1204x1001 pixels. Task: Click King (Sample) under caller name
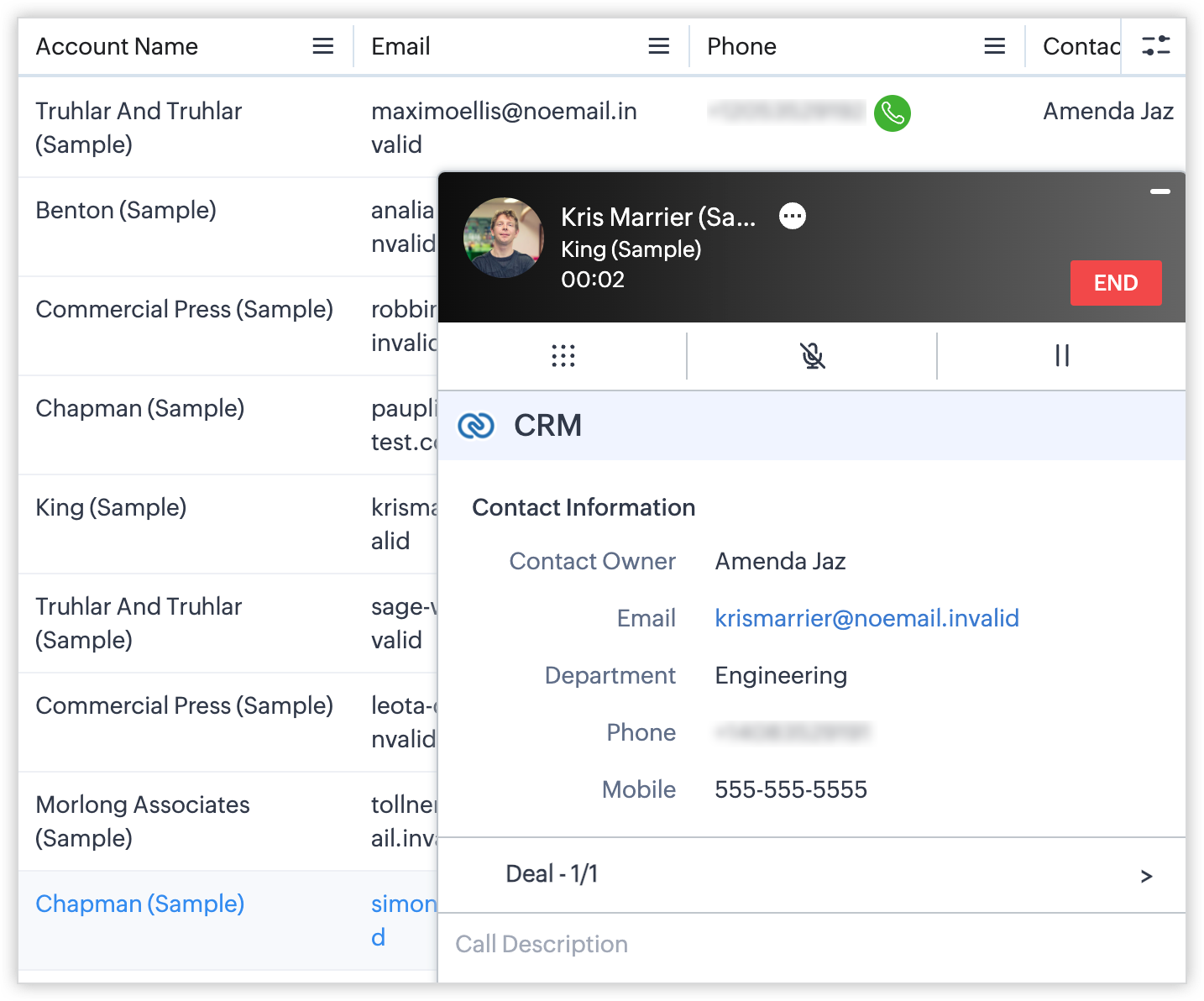click(x=631, y=249)
